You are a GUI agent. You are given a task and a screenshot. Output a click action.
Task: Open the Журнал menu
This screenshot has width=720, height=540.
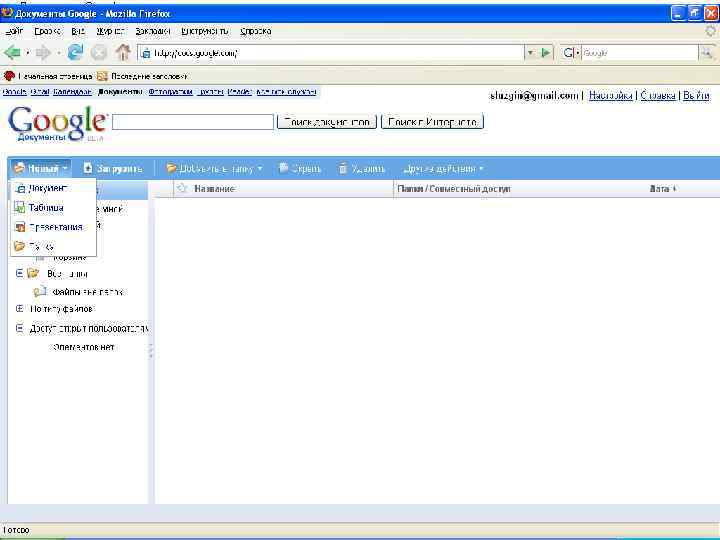tap(110, 31)
